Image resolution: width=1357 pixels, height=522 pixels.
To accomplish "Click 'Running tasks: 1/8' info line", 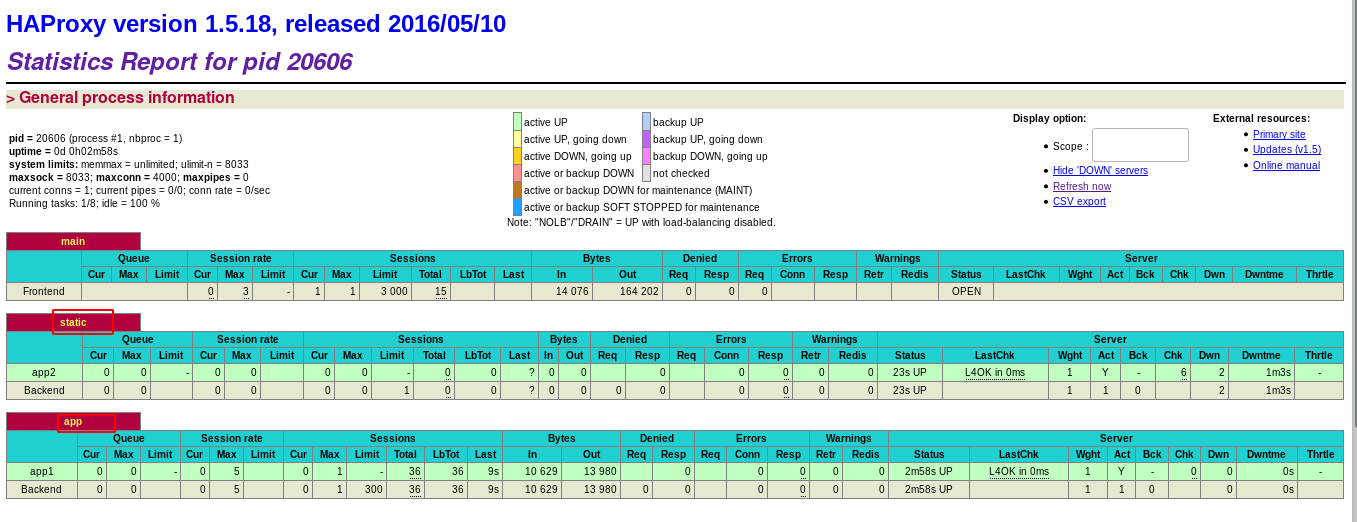I will [x=84, y=203].
